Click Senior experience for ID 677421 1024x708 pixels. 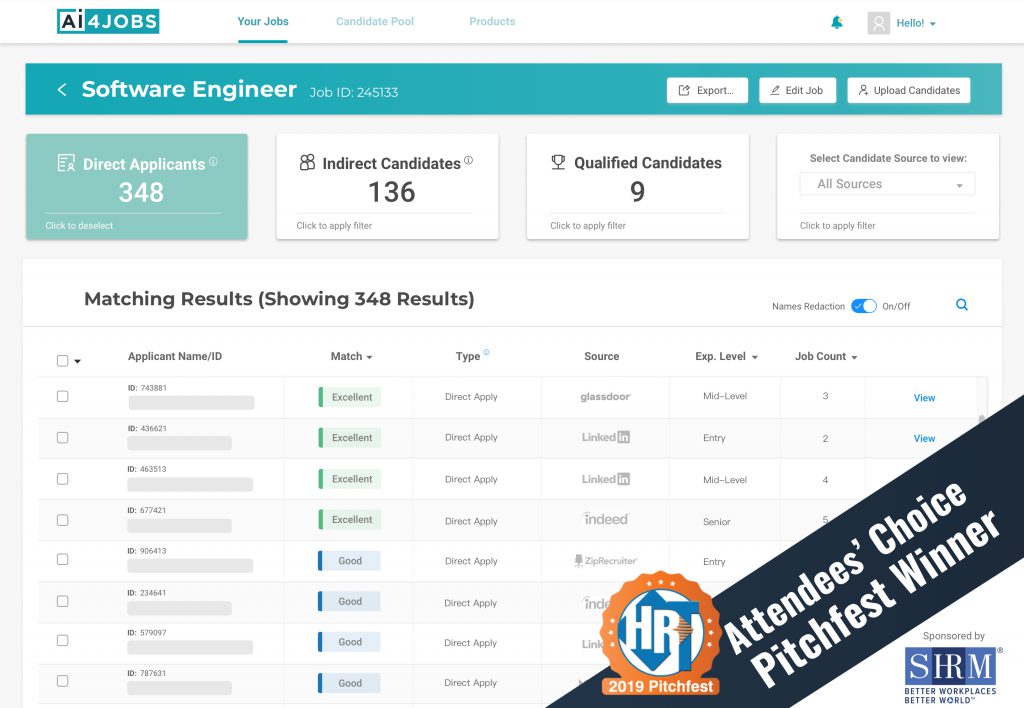pyautogui.click(x=716, y=522)
